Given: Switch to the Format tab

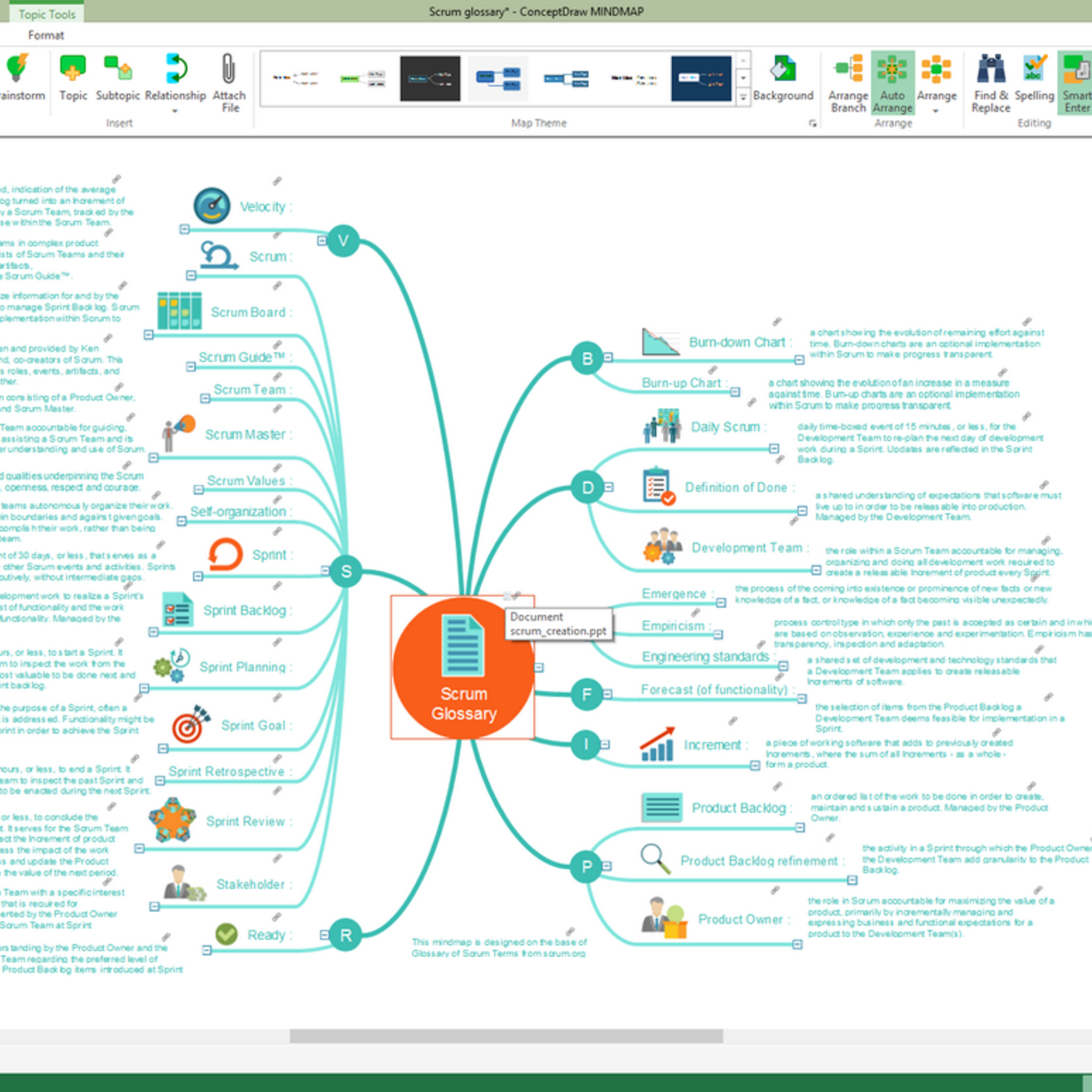Looking at the screenshot, I should click(46, 35).
